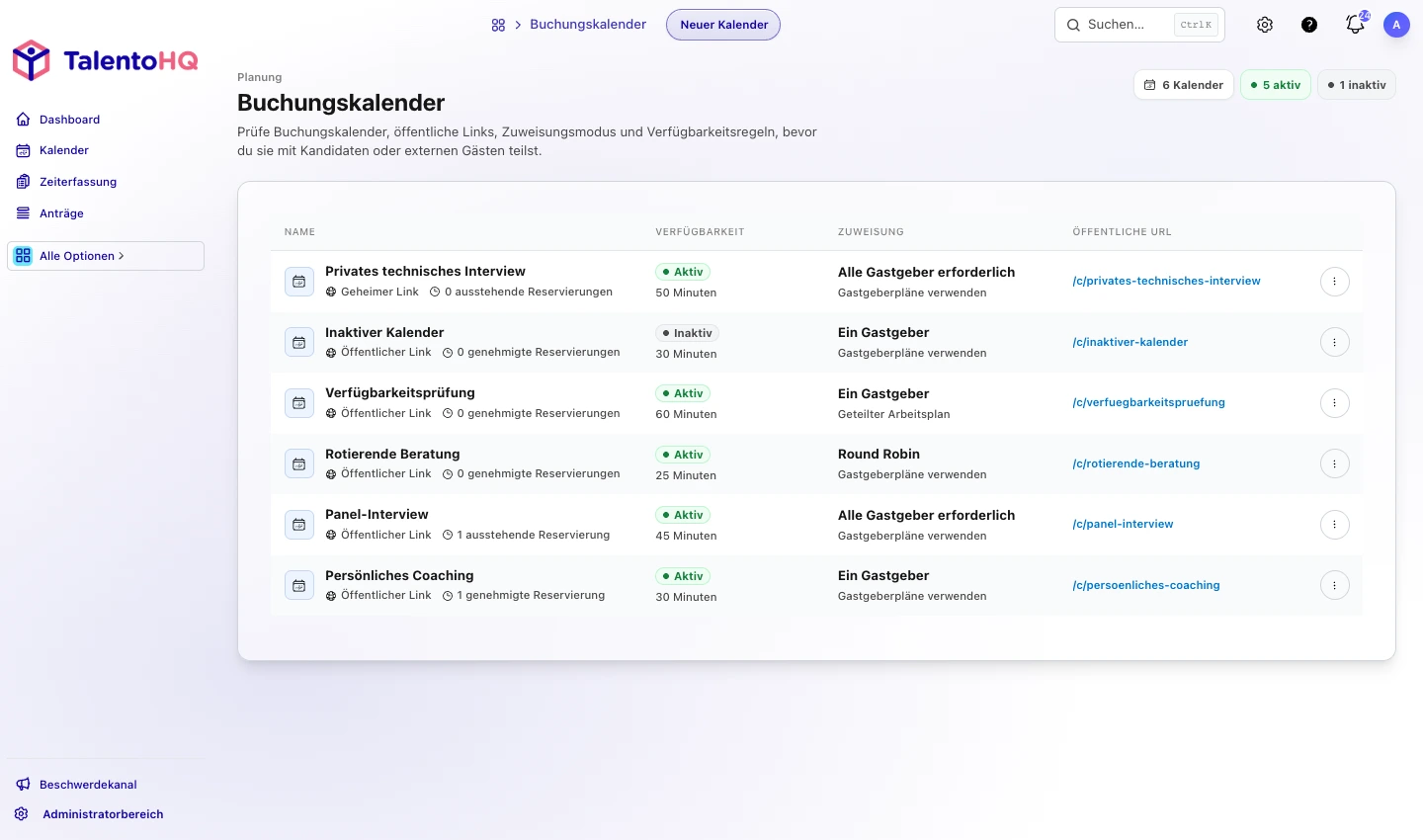Click the Zeiterfassung clipboard icon in sidebar
This screenshot has height=840, width=1423.
coord(23,182)
